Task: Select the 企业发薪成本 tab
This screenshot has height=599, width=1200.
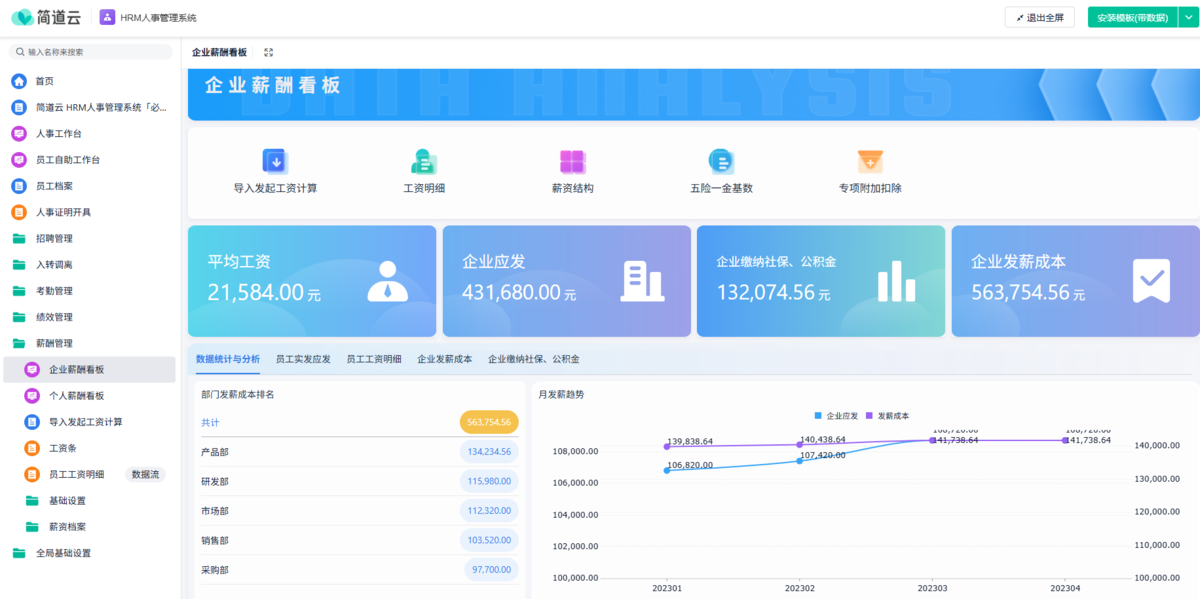Action: pos(444,359)
